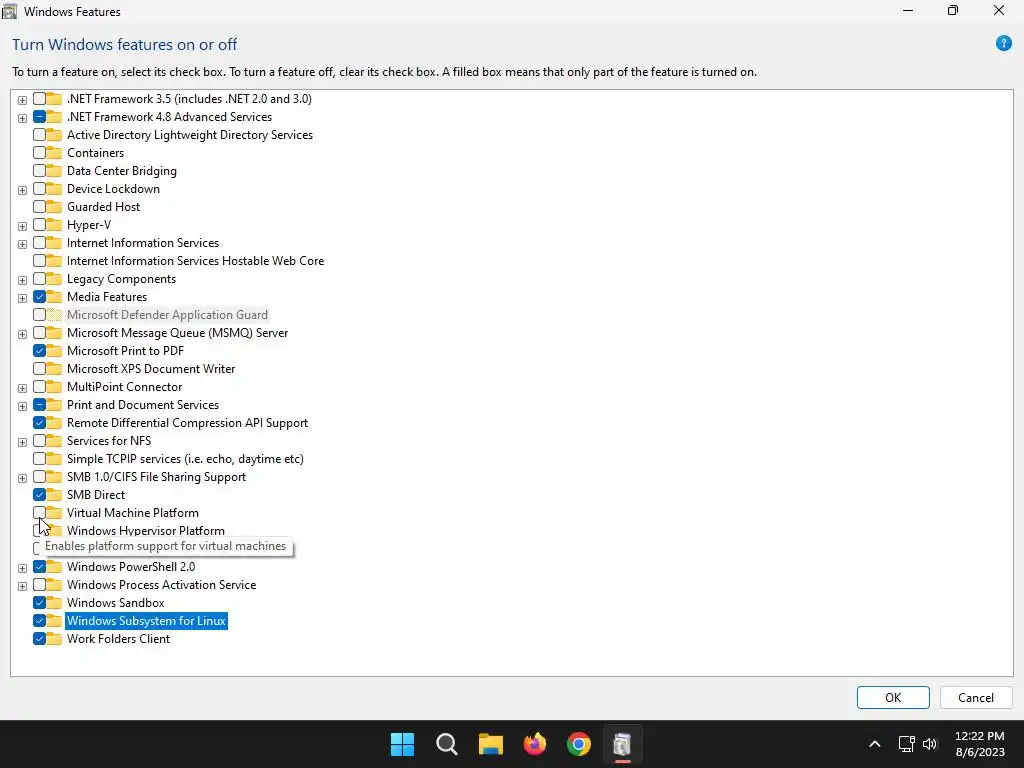Viewport: 1024px width, 768px height.
Task: Click folder icon beside Microsoft Print to PDF
Action: click(x=54, y=351)
